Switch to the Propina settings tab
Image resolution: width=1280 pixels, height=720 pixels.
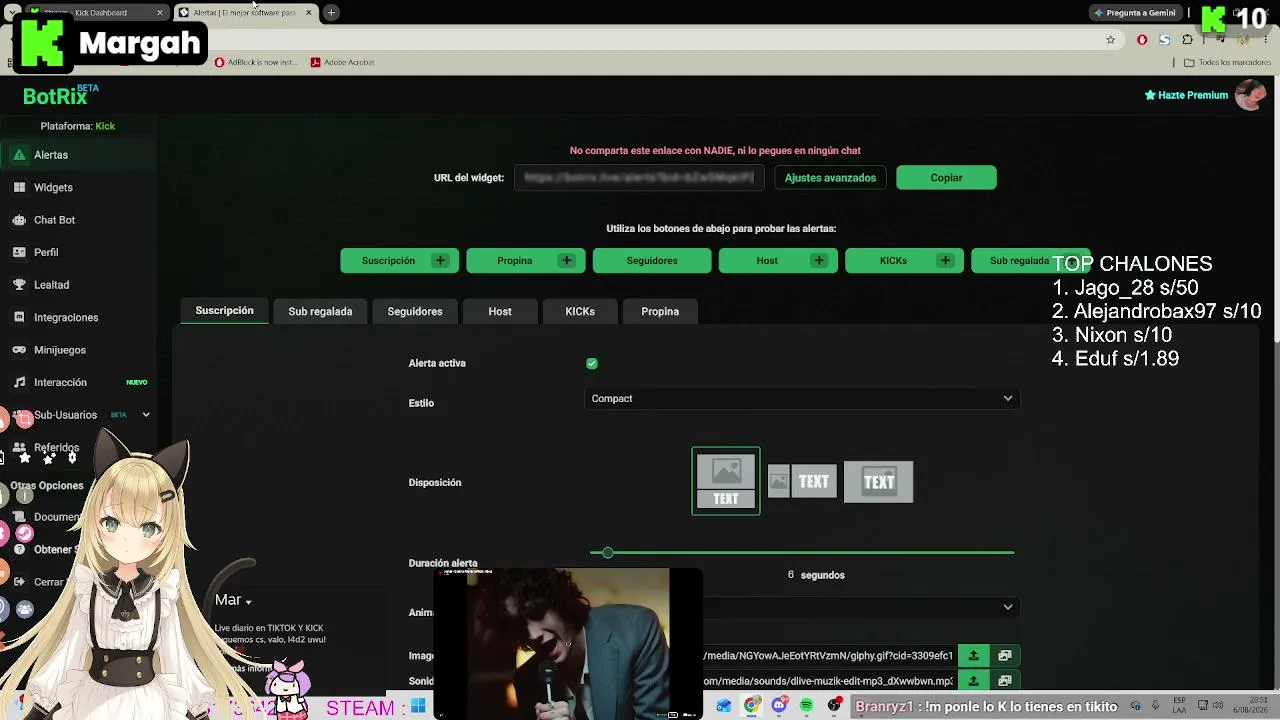pos(660,311)
